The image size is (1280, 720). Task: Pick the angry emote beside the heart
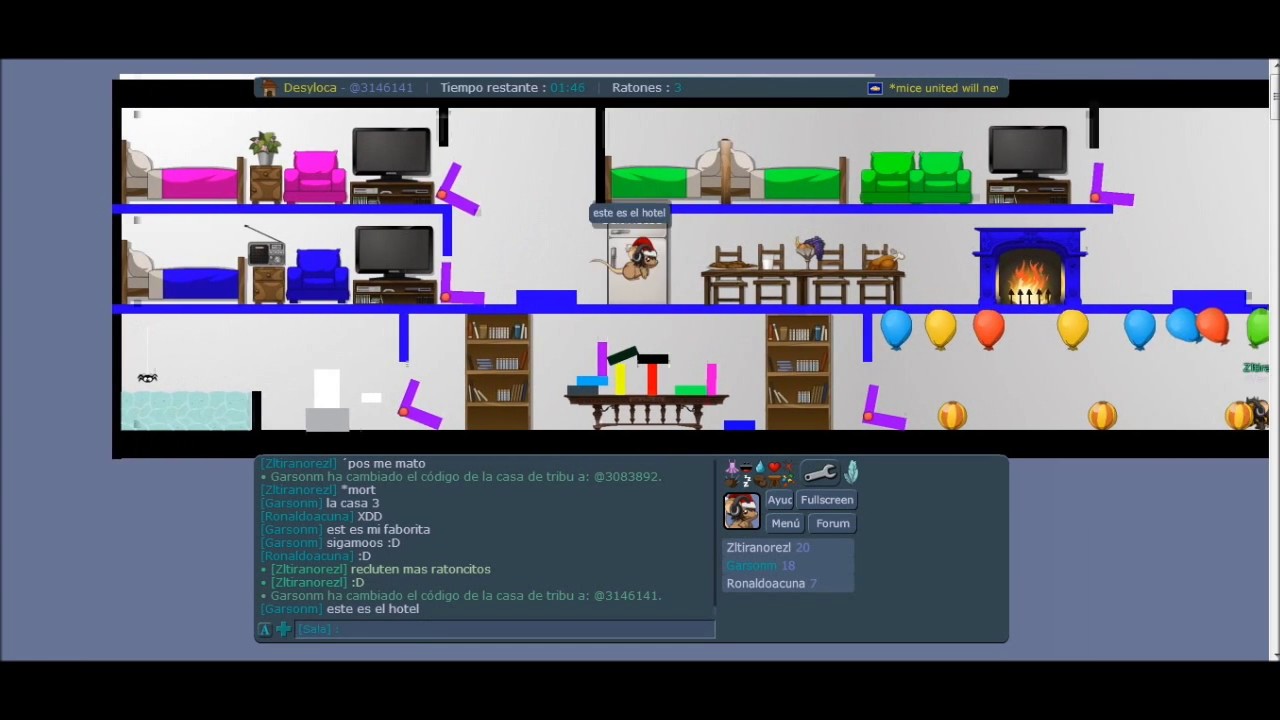click(x=789, y=466)
